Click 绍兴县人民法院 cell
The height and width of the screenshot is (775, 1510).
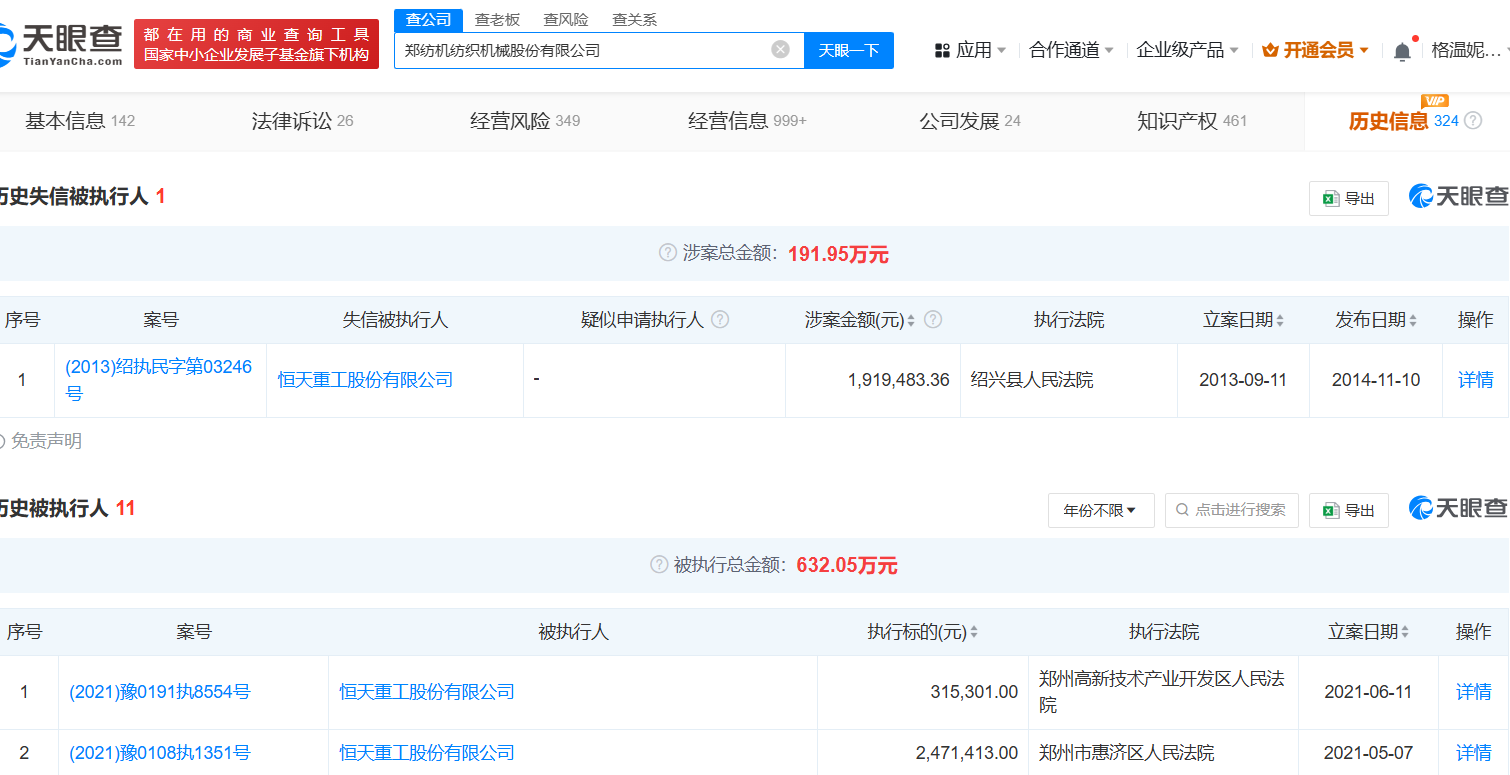coord(1069,380)
